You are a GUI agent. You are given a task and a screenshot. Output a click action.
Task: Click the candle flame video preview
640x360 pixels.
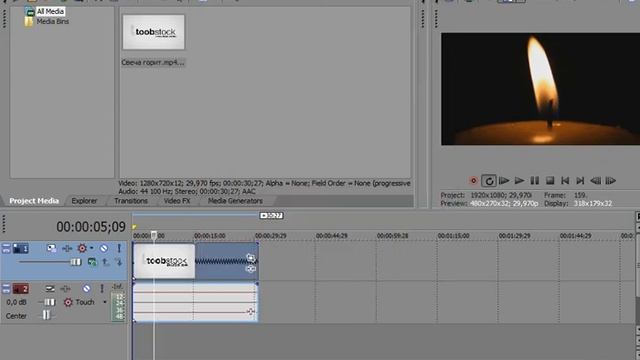[x=540, y=89]
